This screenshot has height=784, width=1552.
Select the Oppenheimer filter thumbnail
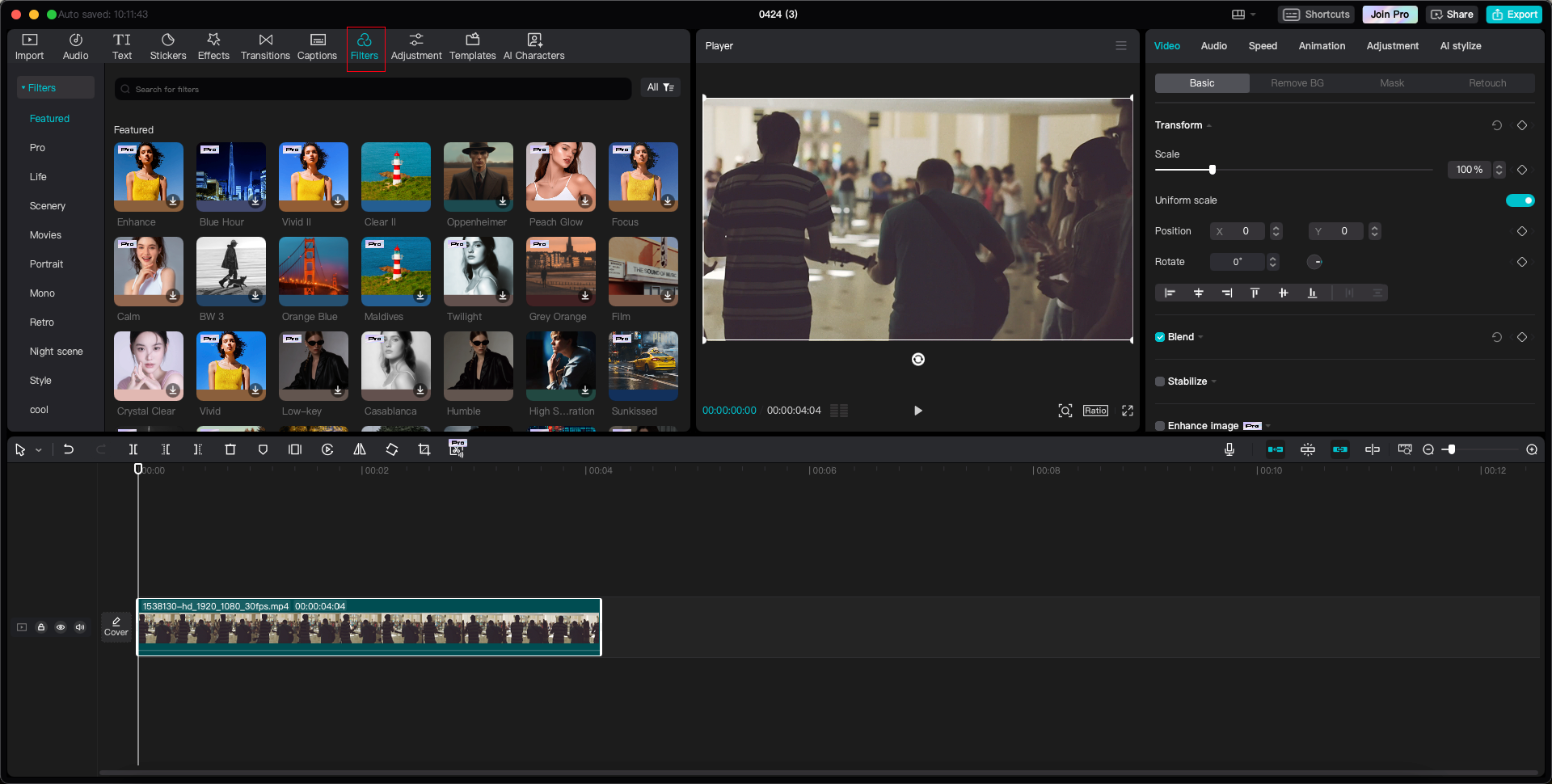478,176
